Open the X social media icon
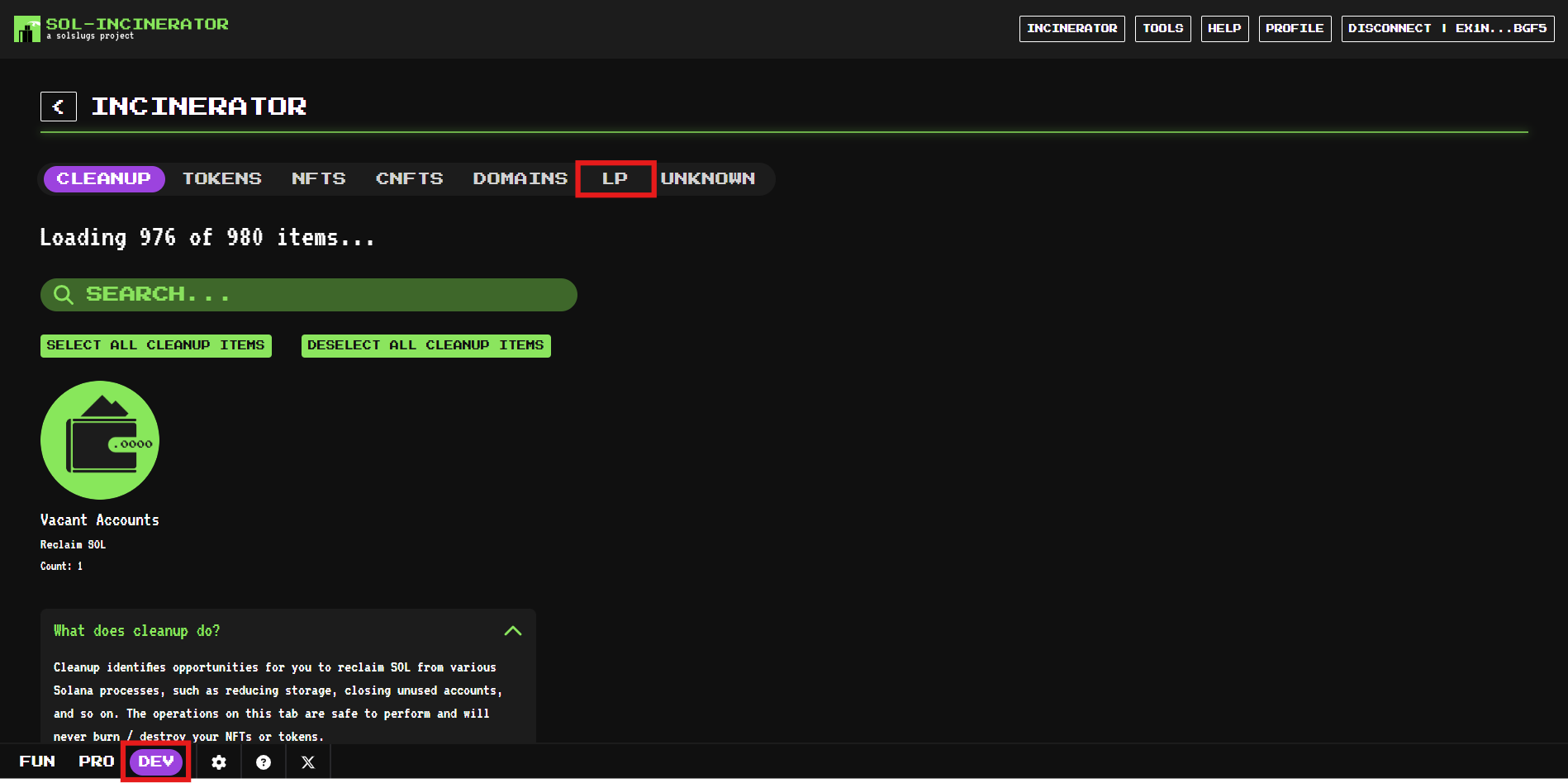 [x=308, y=762]
